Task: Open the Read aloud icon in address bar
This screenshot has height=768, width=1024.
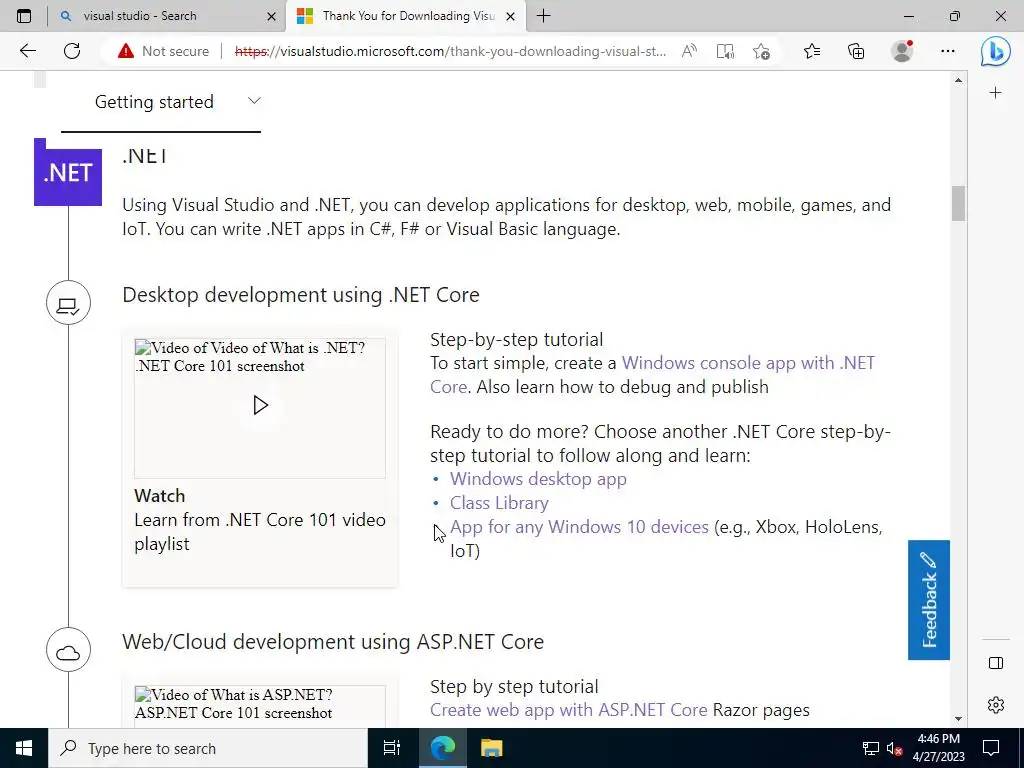Action: 689,51
